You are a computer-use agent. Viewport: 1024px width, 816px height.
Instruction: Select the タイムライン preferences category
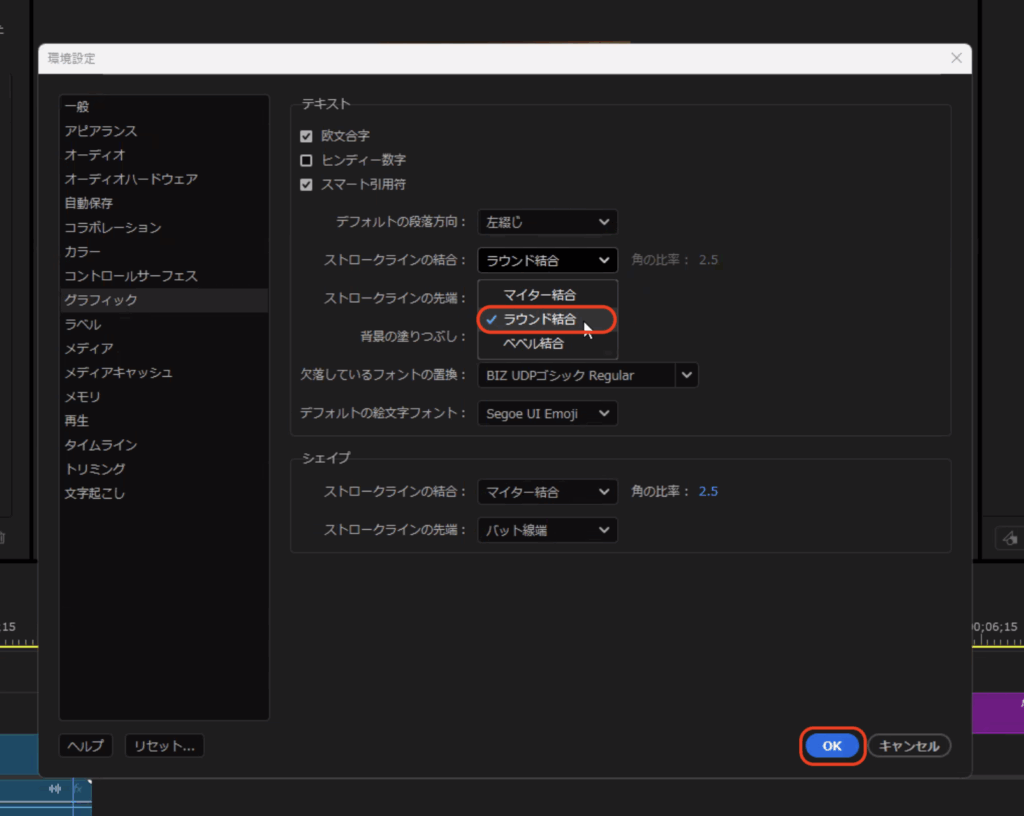[101, 445]
